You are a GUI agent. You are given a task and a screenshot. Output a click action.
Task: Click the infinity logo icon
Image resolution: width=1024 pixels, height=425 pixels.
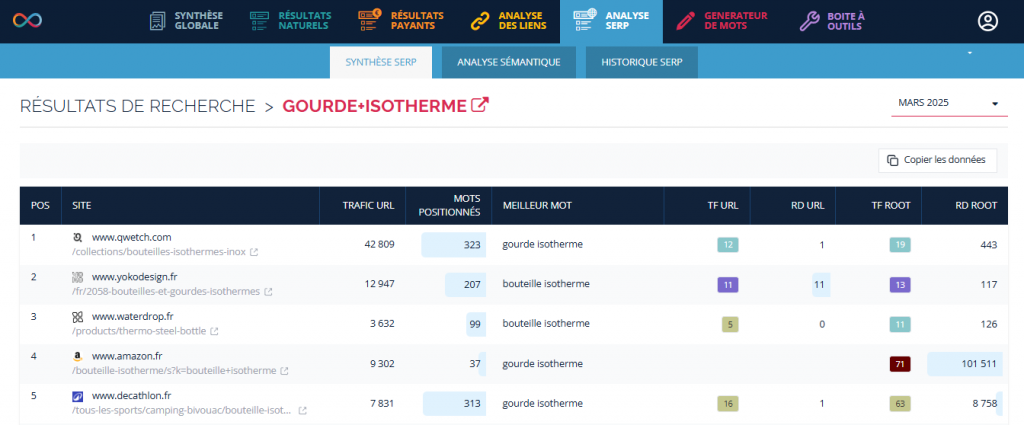pyautogui.click(x=27, y=20)
